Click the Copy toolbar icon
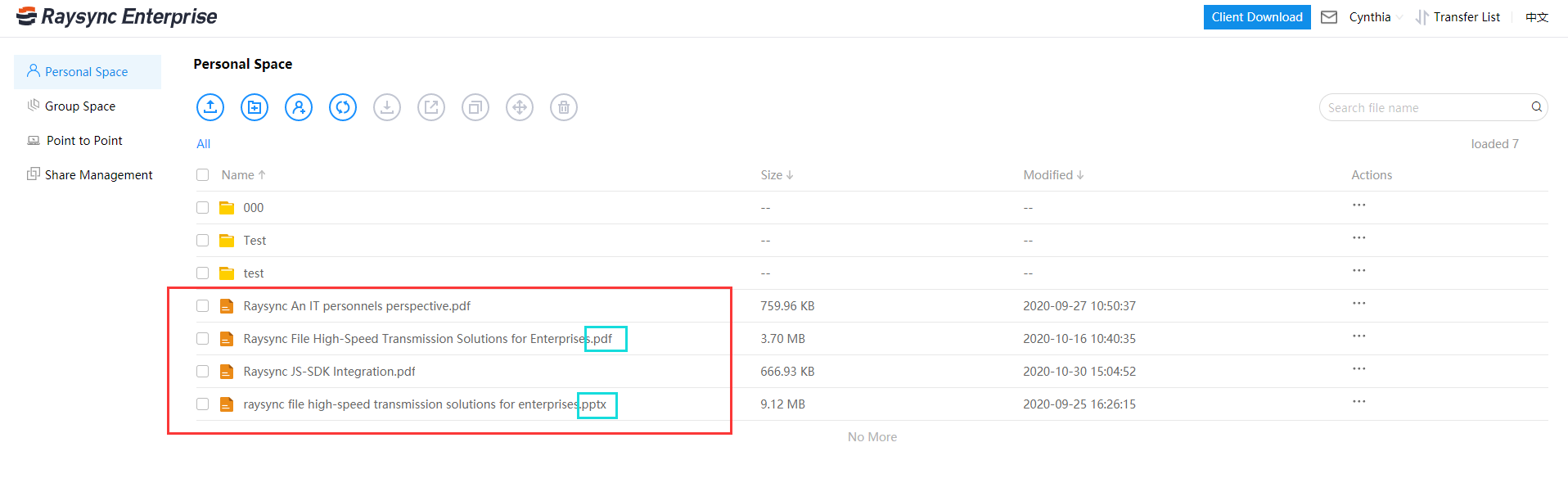Image resolution: width=1568 pixels, height=501 pixels. 475,107
